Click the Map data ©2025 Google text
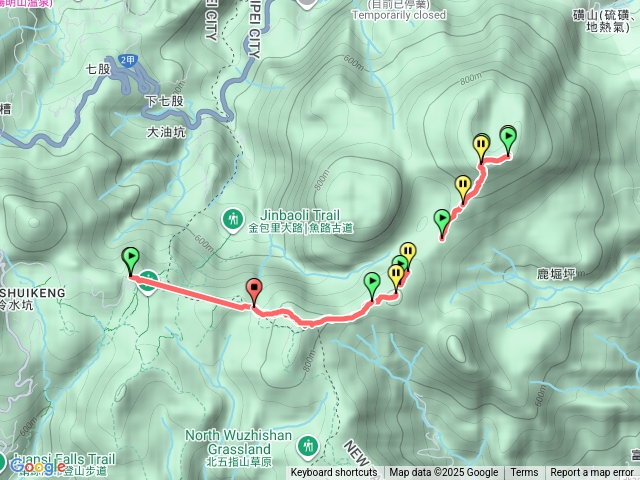Image resolution: width=640 pixels, height=480 pixels. 444,473
